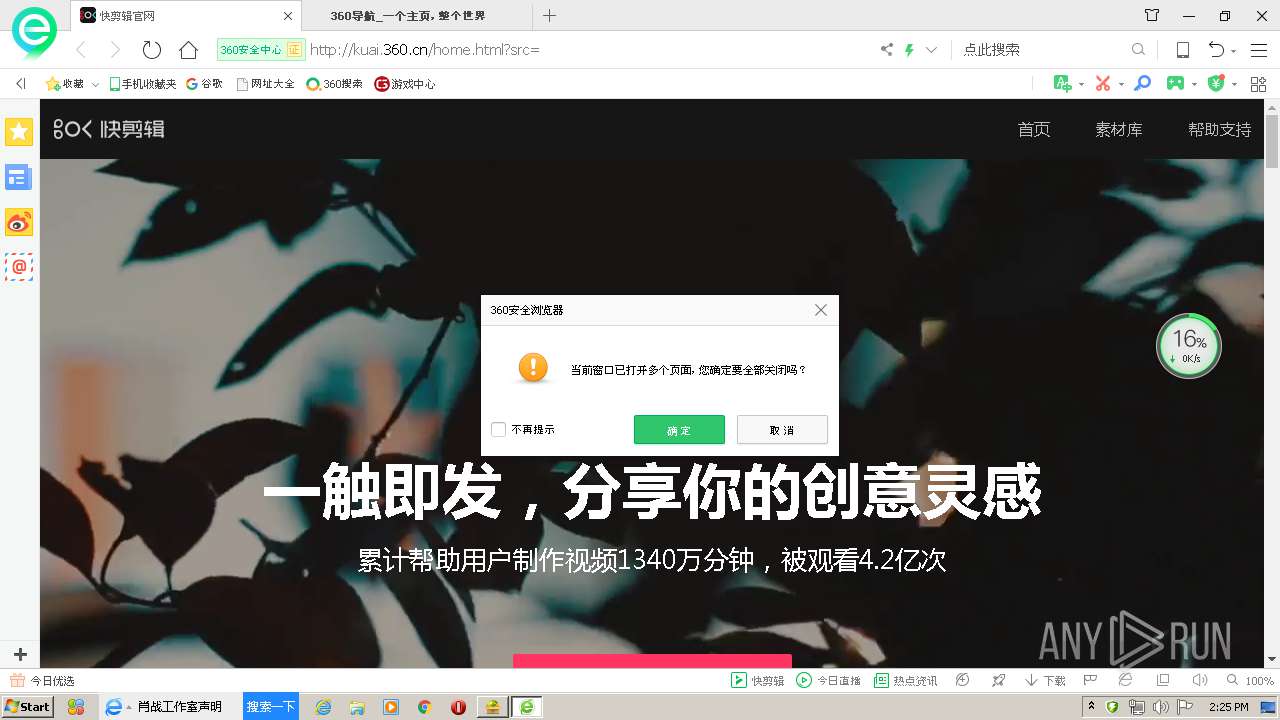Click the accelerator icon in status bar
Screen dimensions: 1280x720
coord(962,680)
